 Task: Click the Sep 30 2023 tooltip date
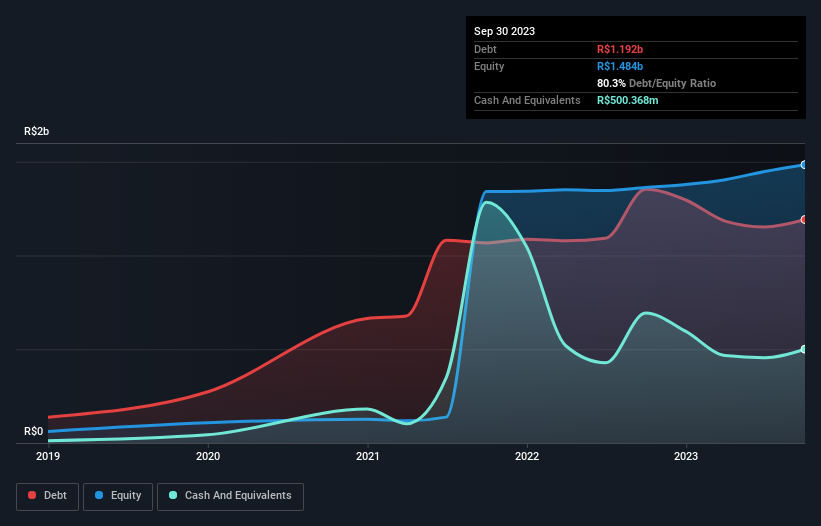pyautogui.click(x=504, y=31)
